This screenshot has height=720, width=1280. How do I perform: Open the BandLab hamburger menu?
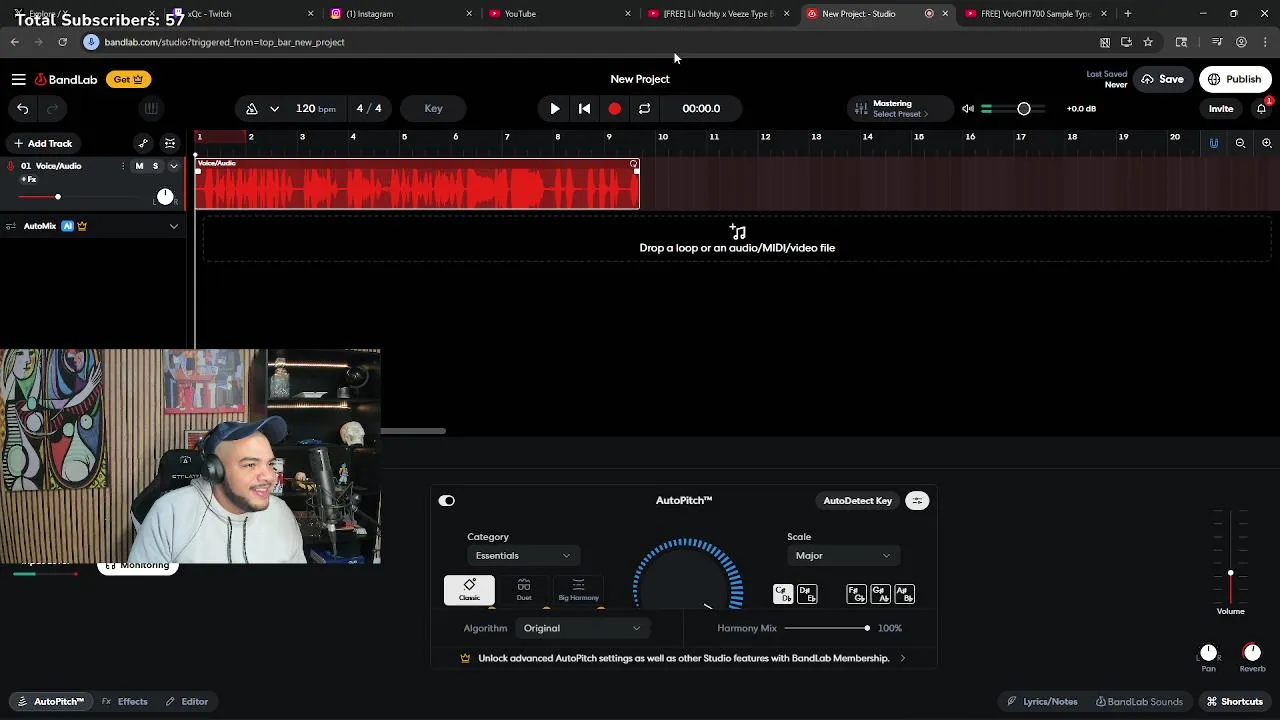18,79
